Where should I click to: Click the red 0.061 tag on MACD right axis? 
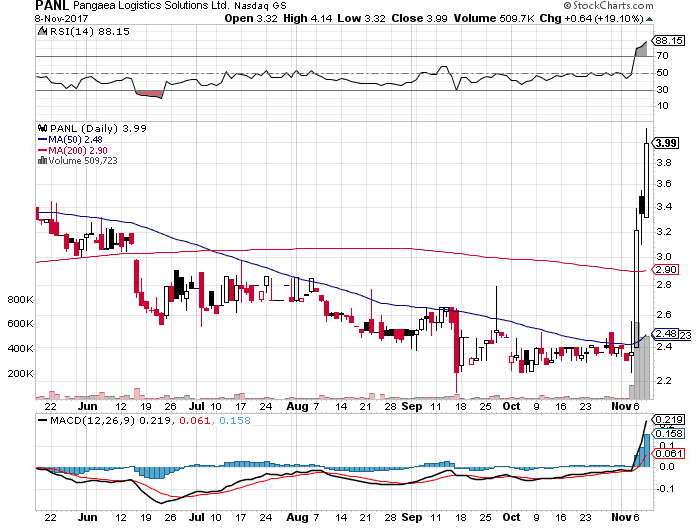click(x=668, y=454)
